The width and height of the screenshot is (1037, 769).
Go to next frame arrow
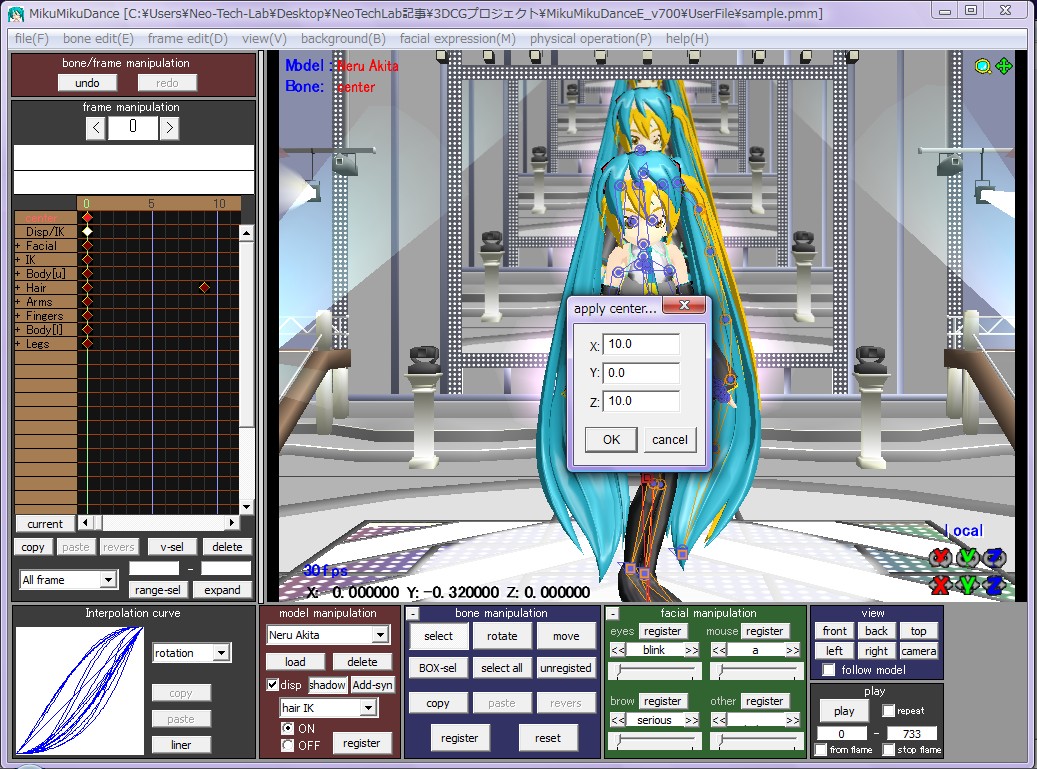pyautogui.click(x=169, y=128)
